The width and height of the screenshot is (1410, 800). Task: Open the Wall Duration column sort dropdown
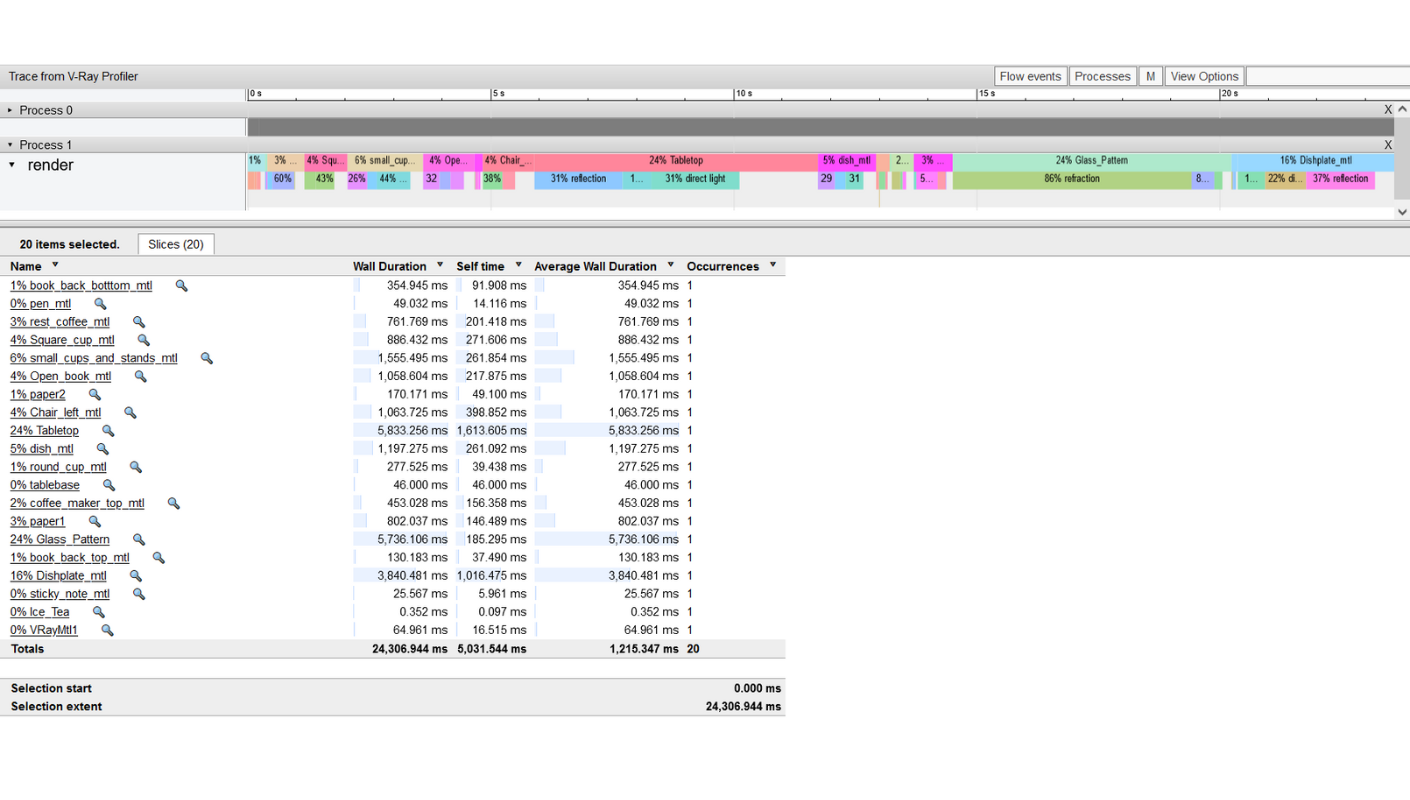[x=438, y=266]
